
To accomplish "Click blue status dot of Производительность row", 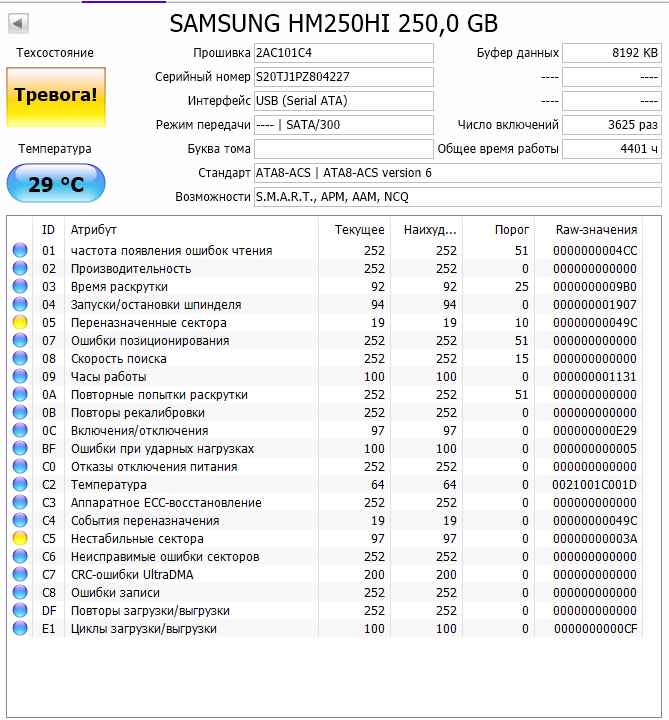I will click(x=20, y=268).
